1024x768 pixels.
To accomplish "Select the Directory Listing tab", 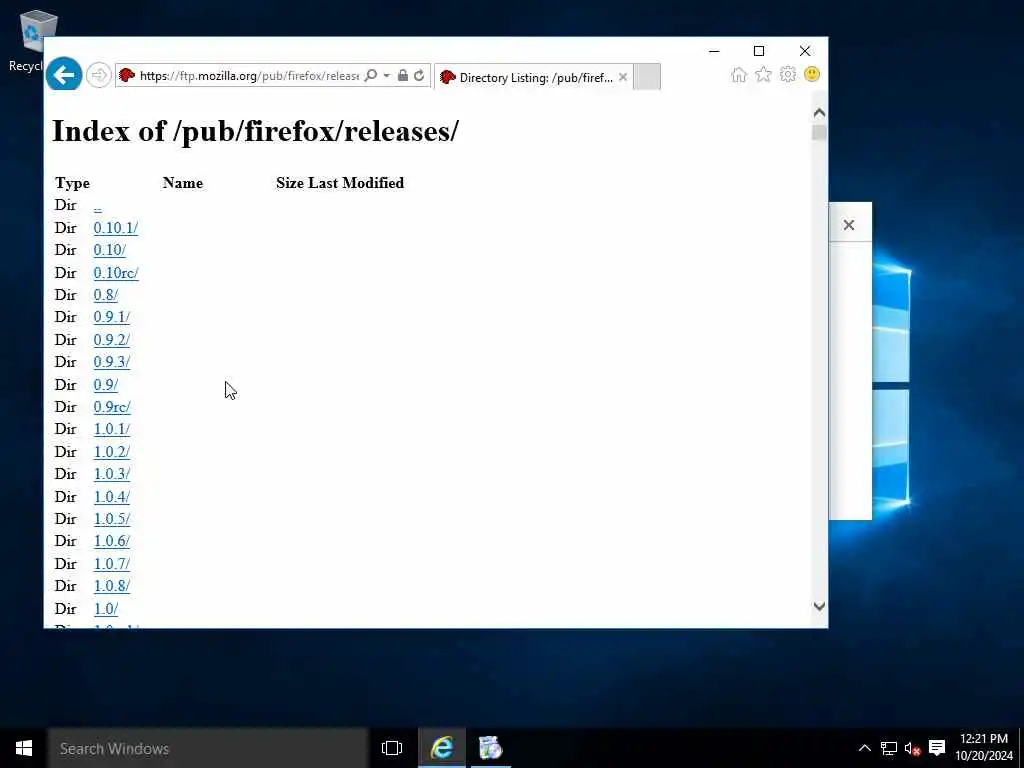I will click(x=534, y=77).
